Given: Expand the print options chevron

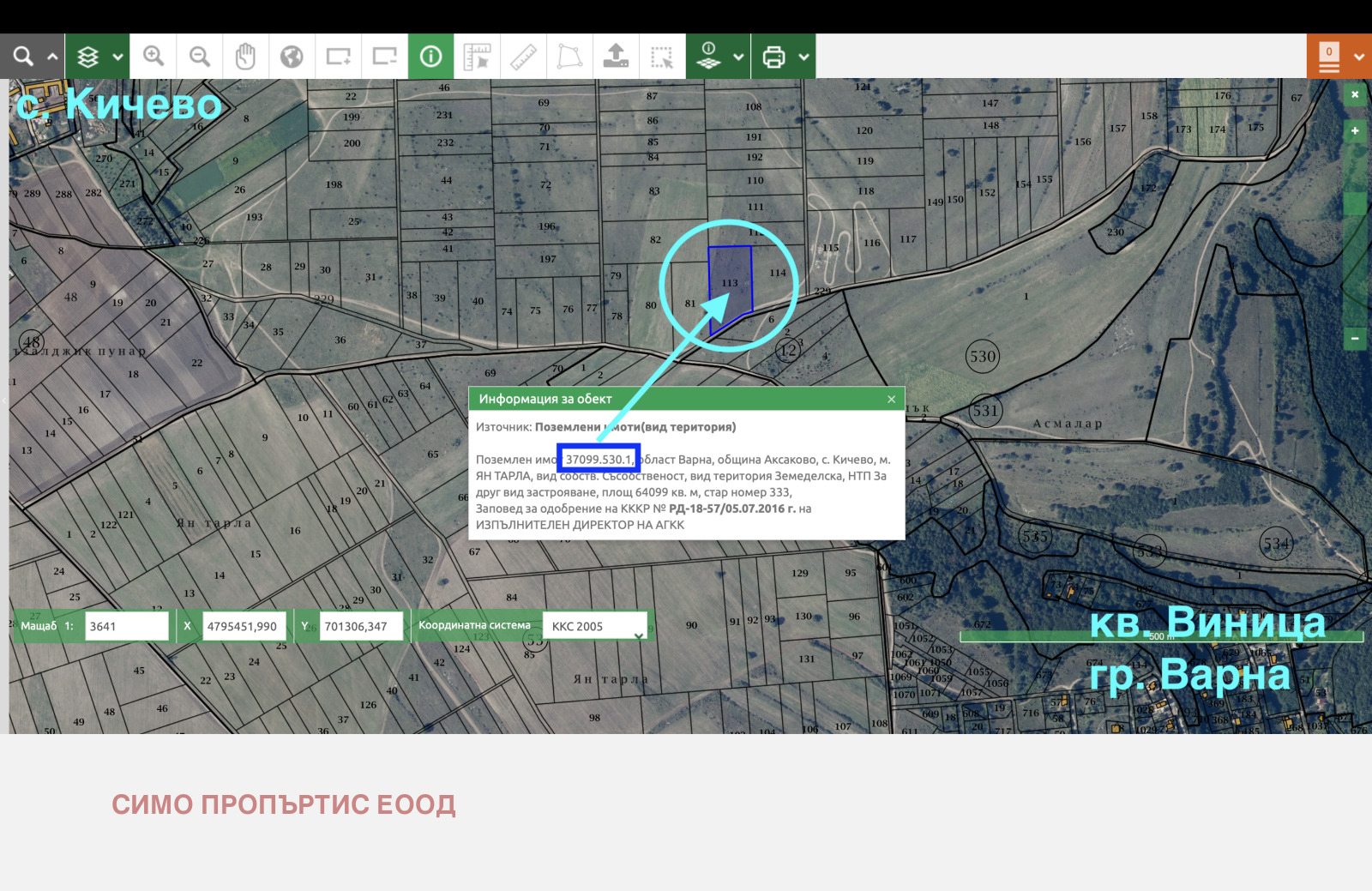Looking at the screenshot, I should [804, 56].
